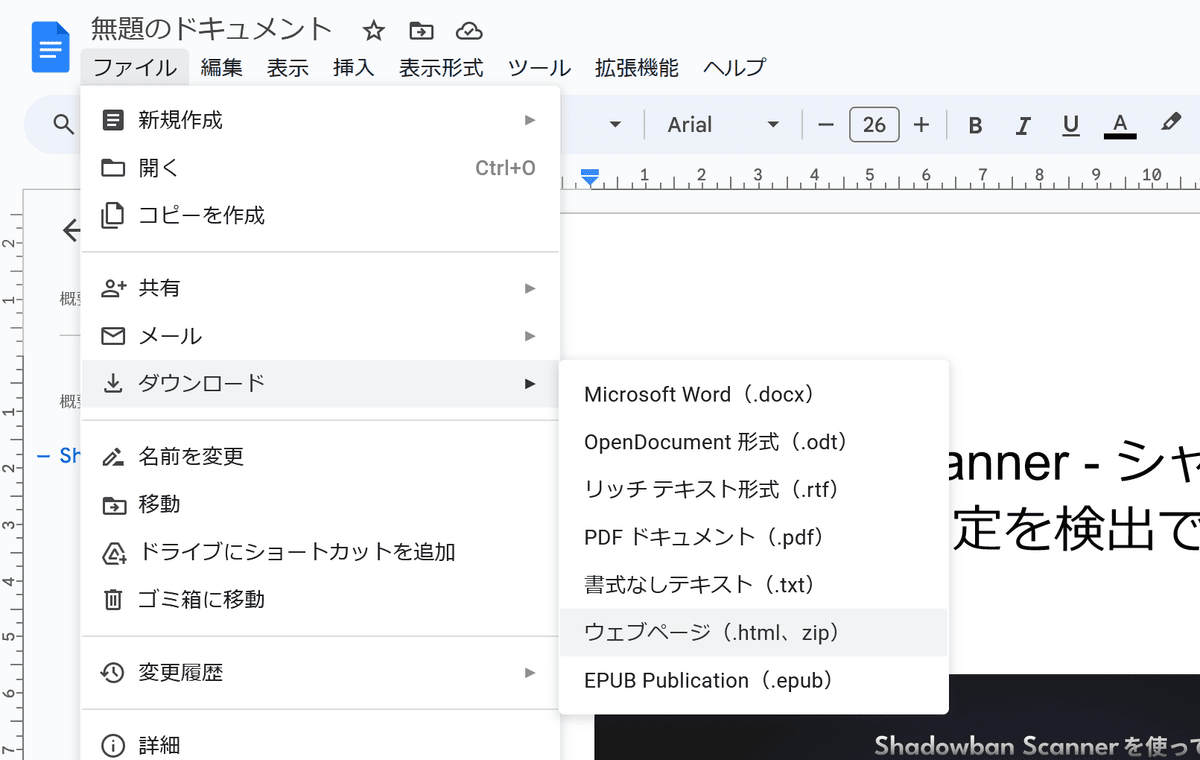Choose 新規作成 in the file menu
The height and width of the screenshot is (760, 1200).
[320, 120]
